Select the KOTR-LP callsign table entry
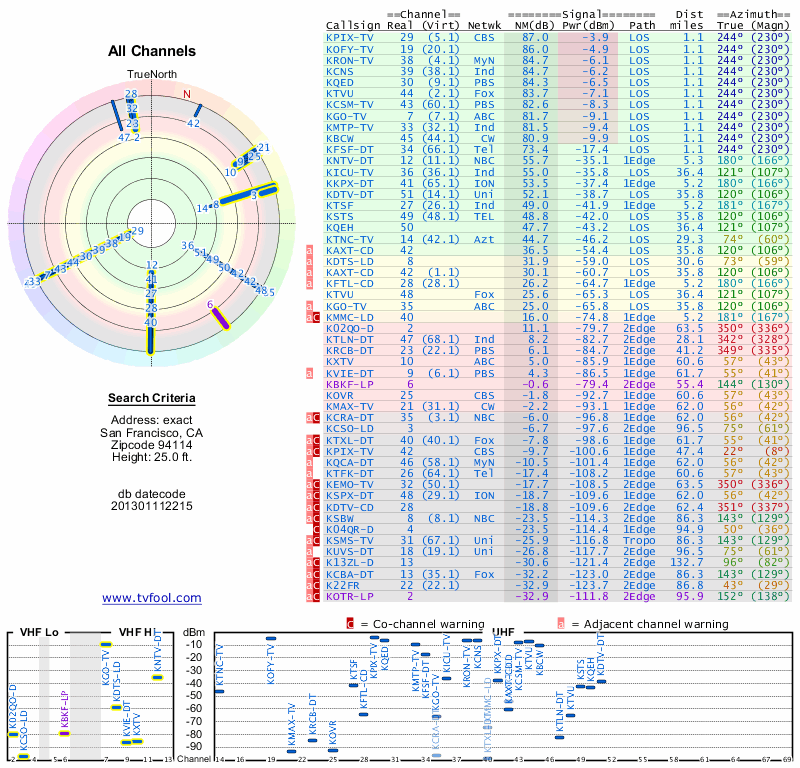800x768 pixels. coord(350,596)
